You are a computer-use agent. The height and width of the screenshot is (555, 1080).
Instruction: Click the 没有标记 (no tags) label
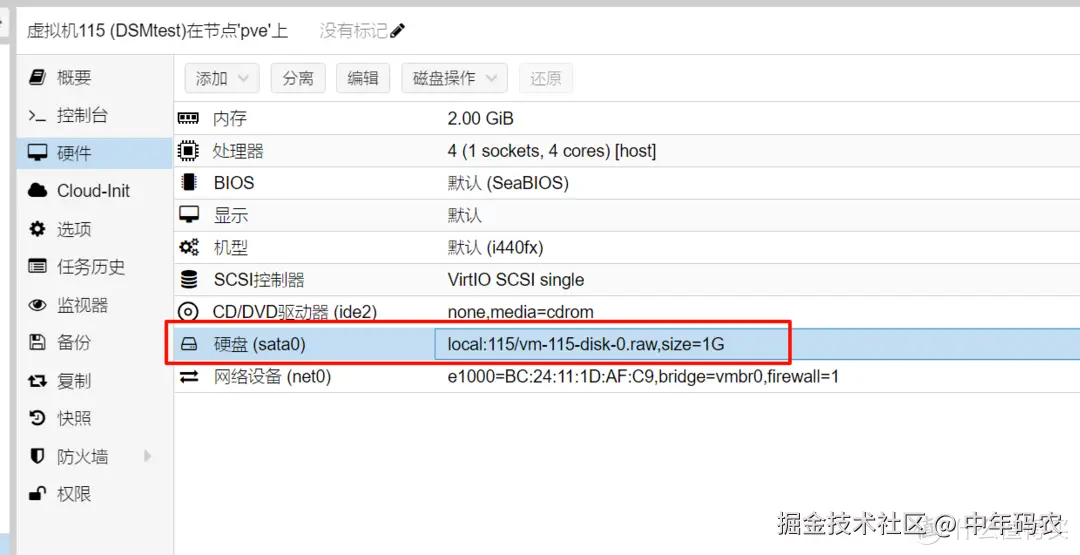click(x=353, y=31)
